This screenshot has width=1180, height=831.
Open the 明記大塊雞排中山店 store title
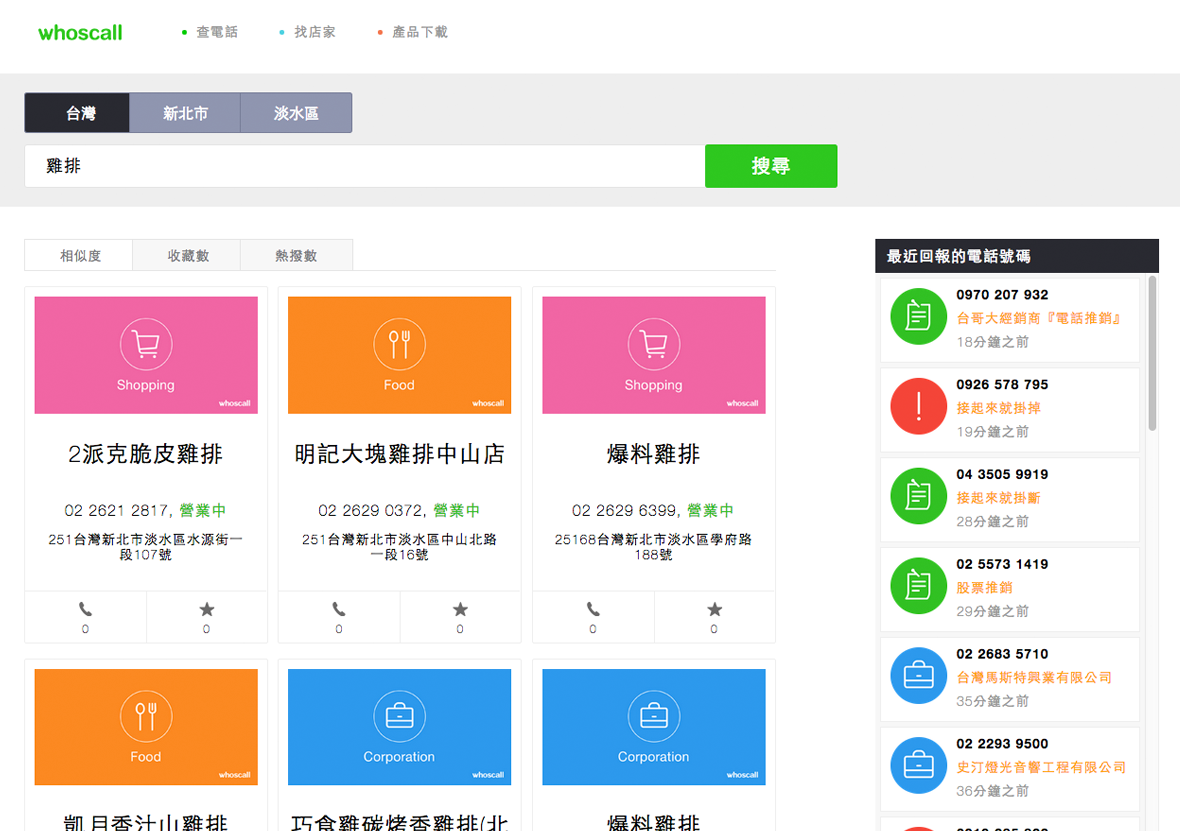[x=400, y=454]
